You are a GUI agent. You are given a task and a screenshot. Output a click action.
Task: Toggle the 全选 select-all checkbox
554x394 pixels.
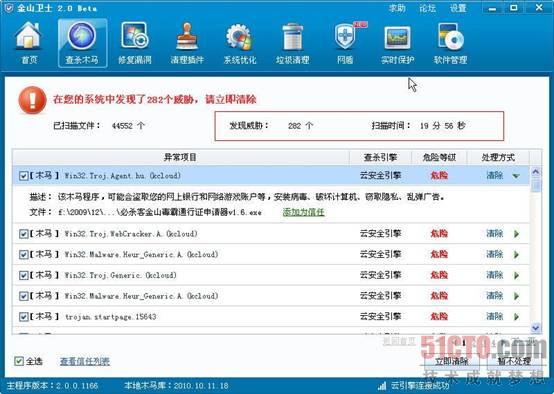coord(19,361)
